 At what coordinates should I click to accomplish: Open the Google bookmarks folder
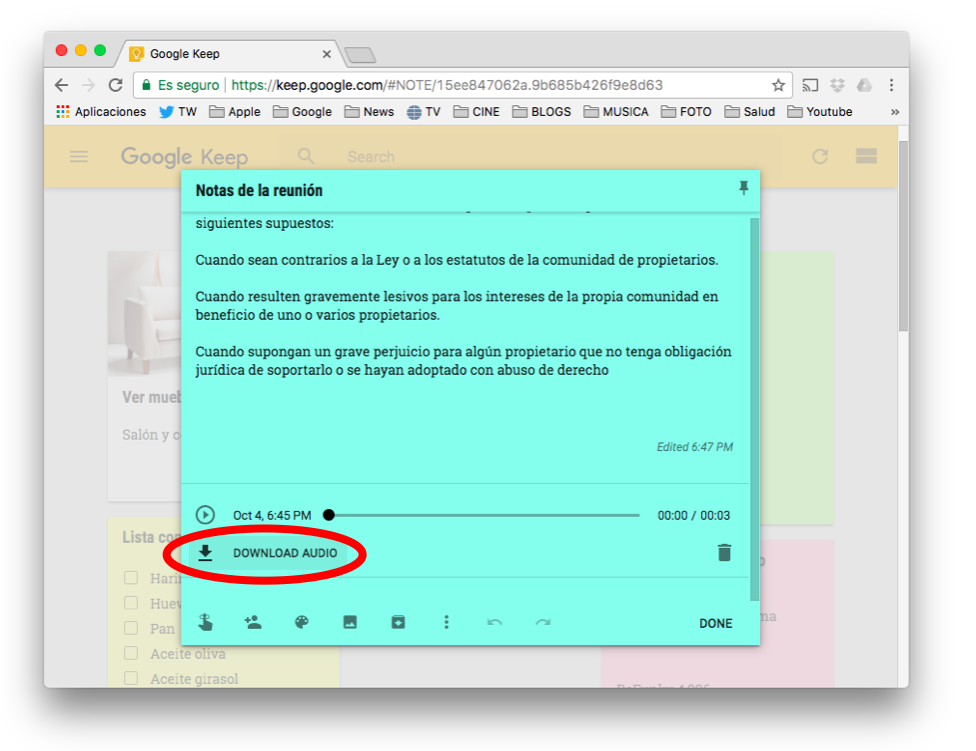[x=303, y=112]
